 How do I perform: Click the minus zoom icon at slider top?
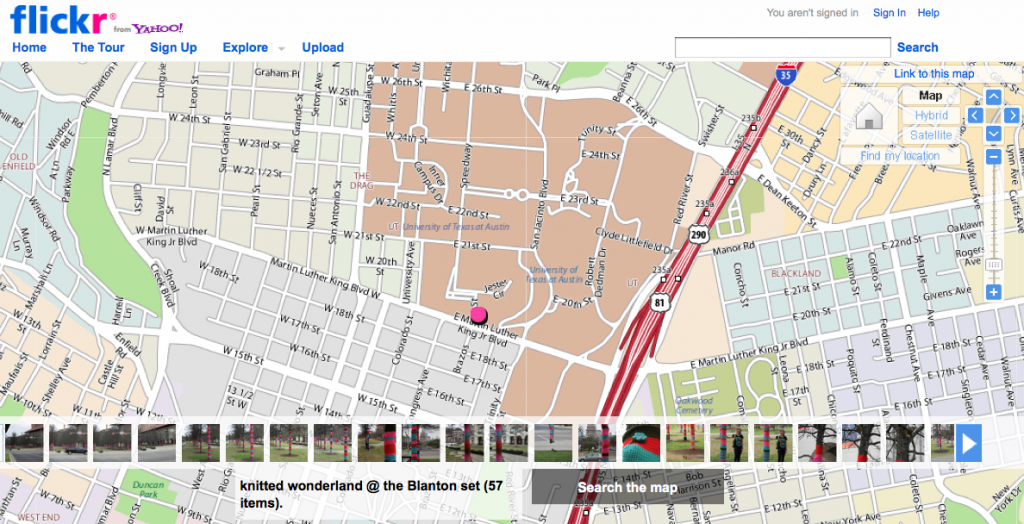993,157
